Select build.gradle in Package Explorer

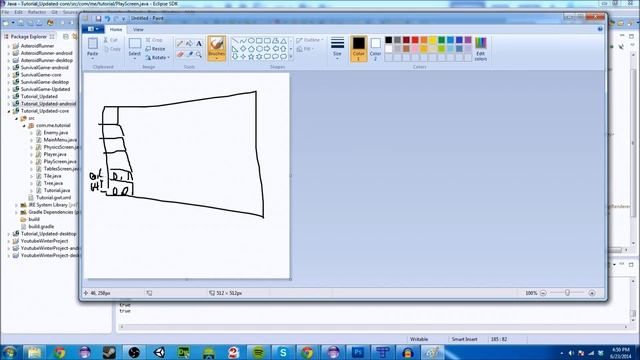point(41,227)
